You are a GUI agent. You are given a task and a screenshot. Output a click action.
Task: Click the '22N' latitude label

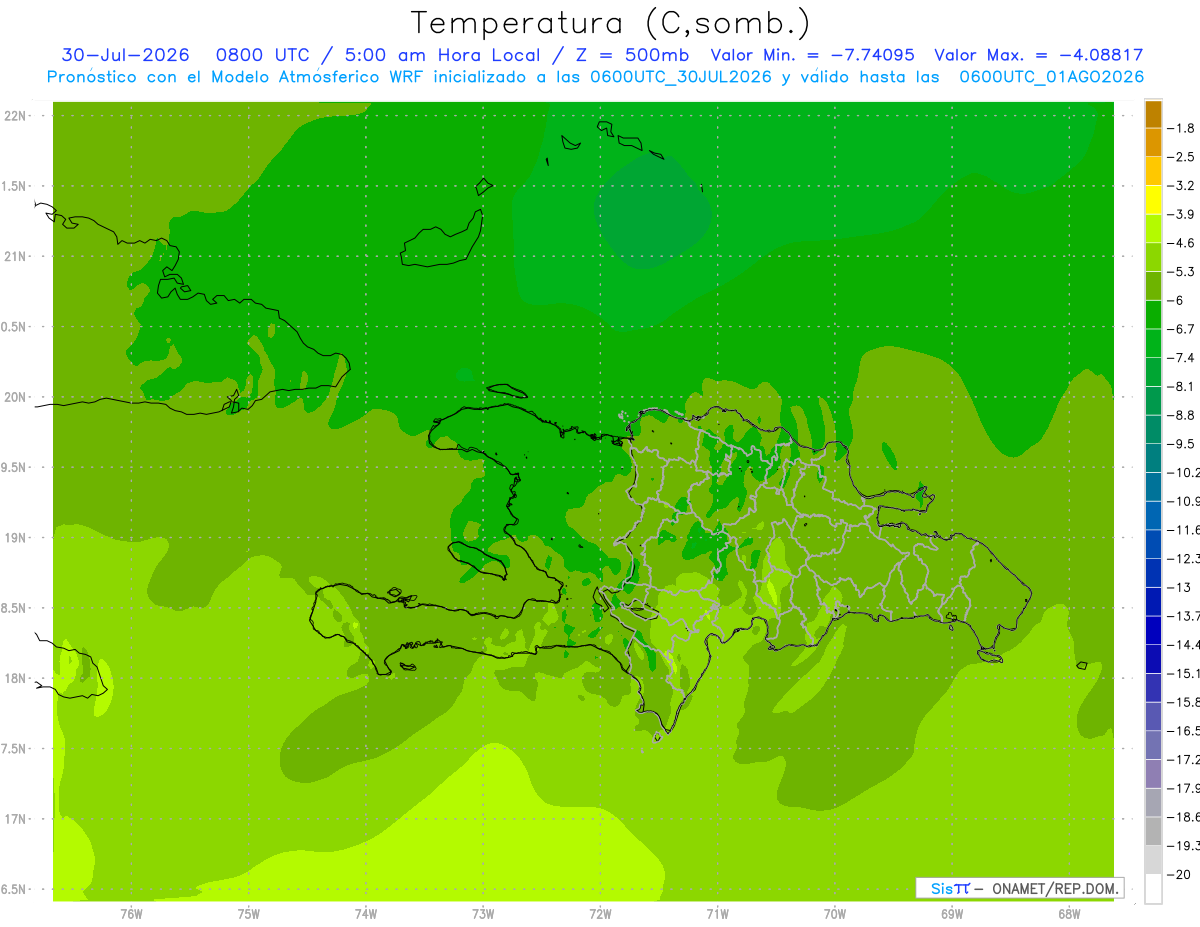(16, 116)
